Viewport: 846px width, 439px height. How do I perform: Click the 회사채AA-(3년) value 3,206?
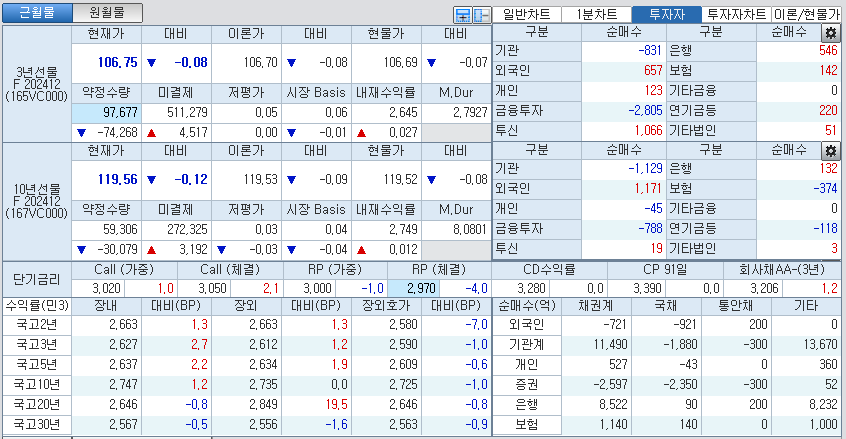765,289
